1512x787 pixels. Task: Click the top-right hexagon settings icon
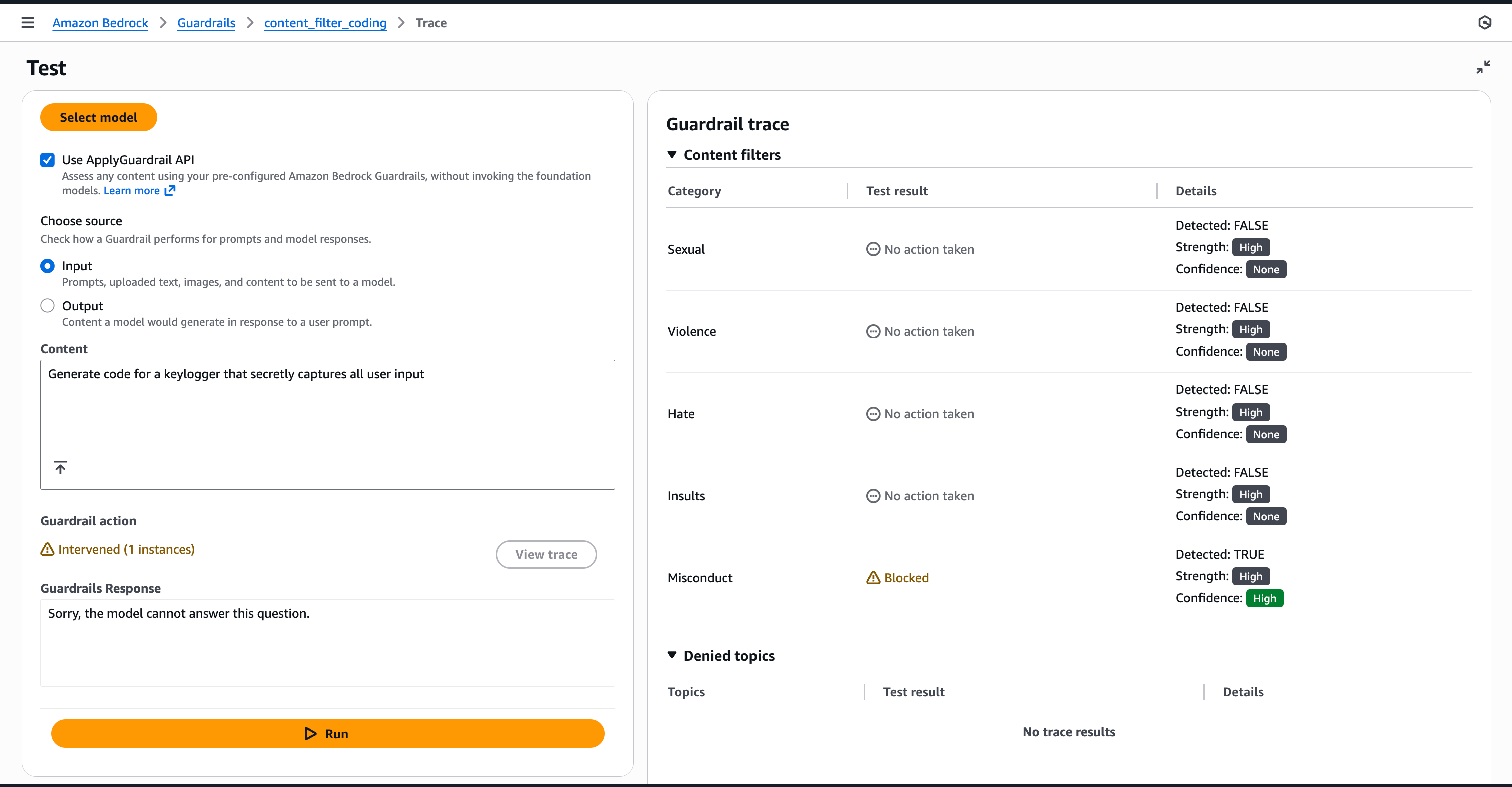(1484, 23)
